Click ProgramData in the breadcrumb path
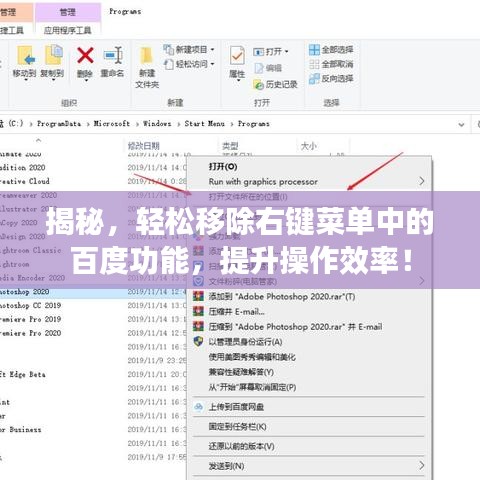This screenshot has width=480, height=480. pos(59,124)
